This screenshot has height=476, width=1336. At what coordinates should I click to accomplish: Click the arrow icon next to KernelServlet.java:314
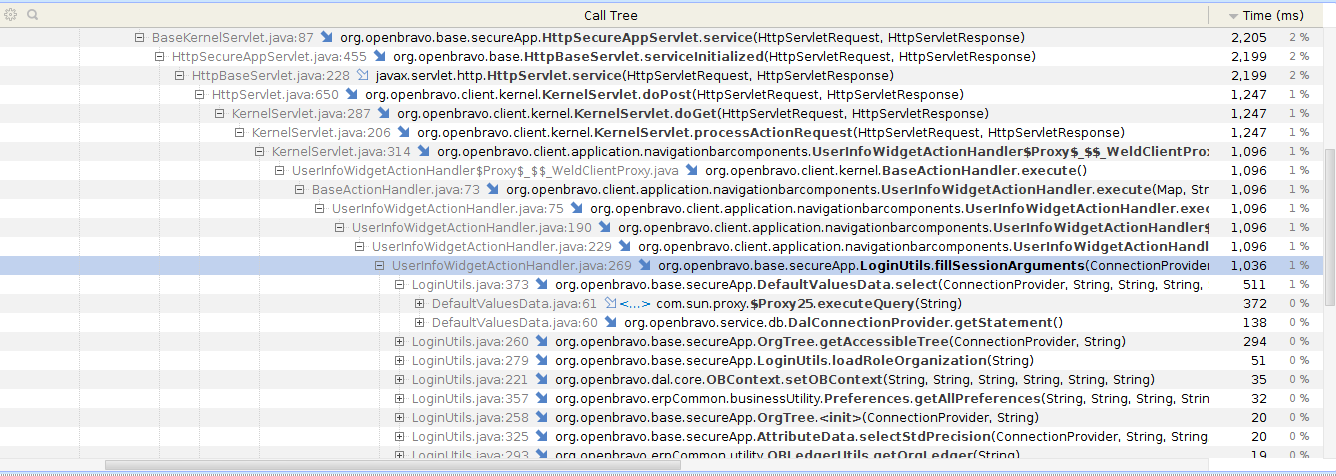(x=424, y=152)
